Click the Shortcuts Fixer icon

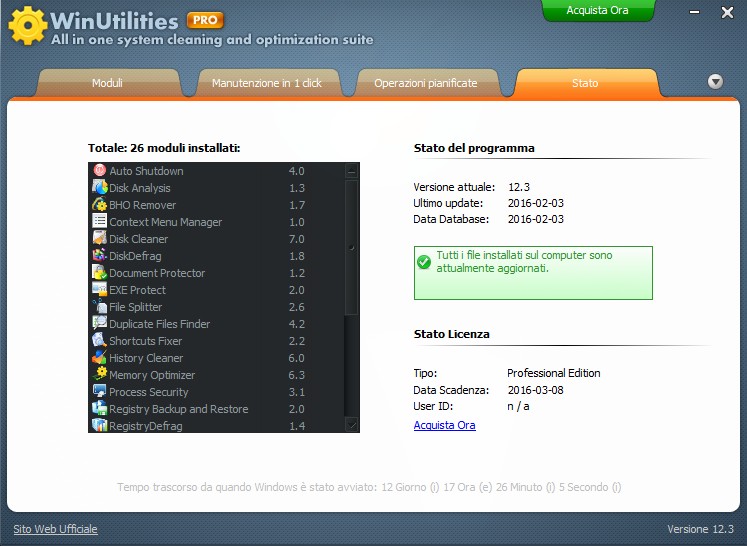(100, 340)
